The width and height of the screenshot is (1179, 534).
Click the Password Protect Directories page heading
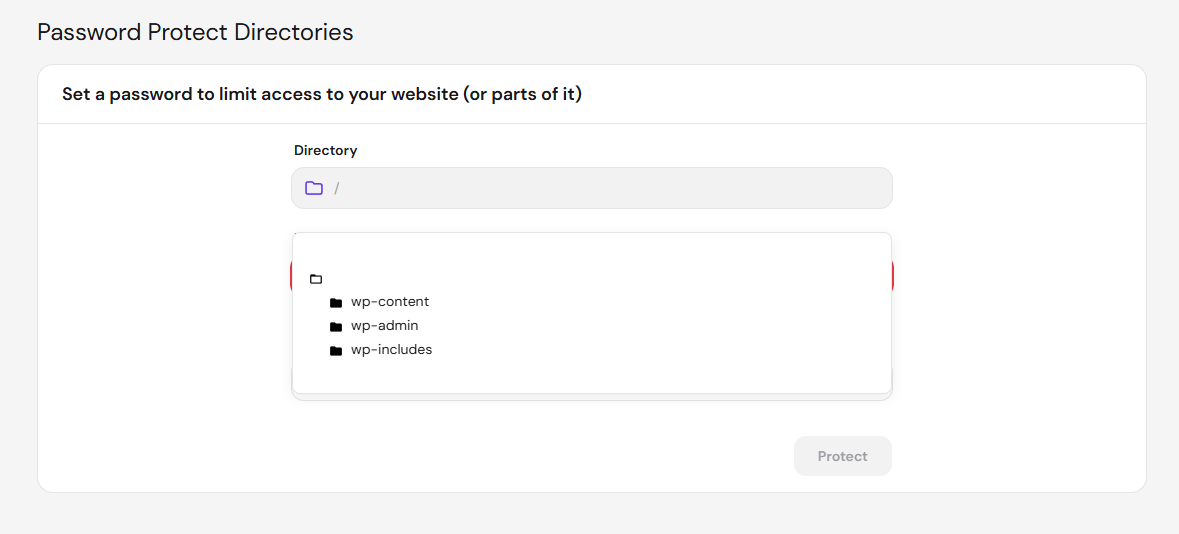[x=195, y=32]
